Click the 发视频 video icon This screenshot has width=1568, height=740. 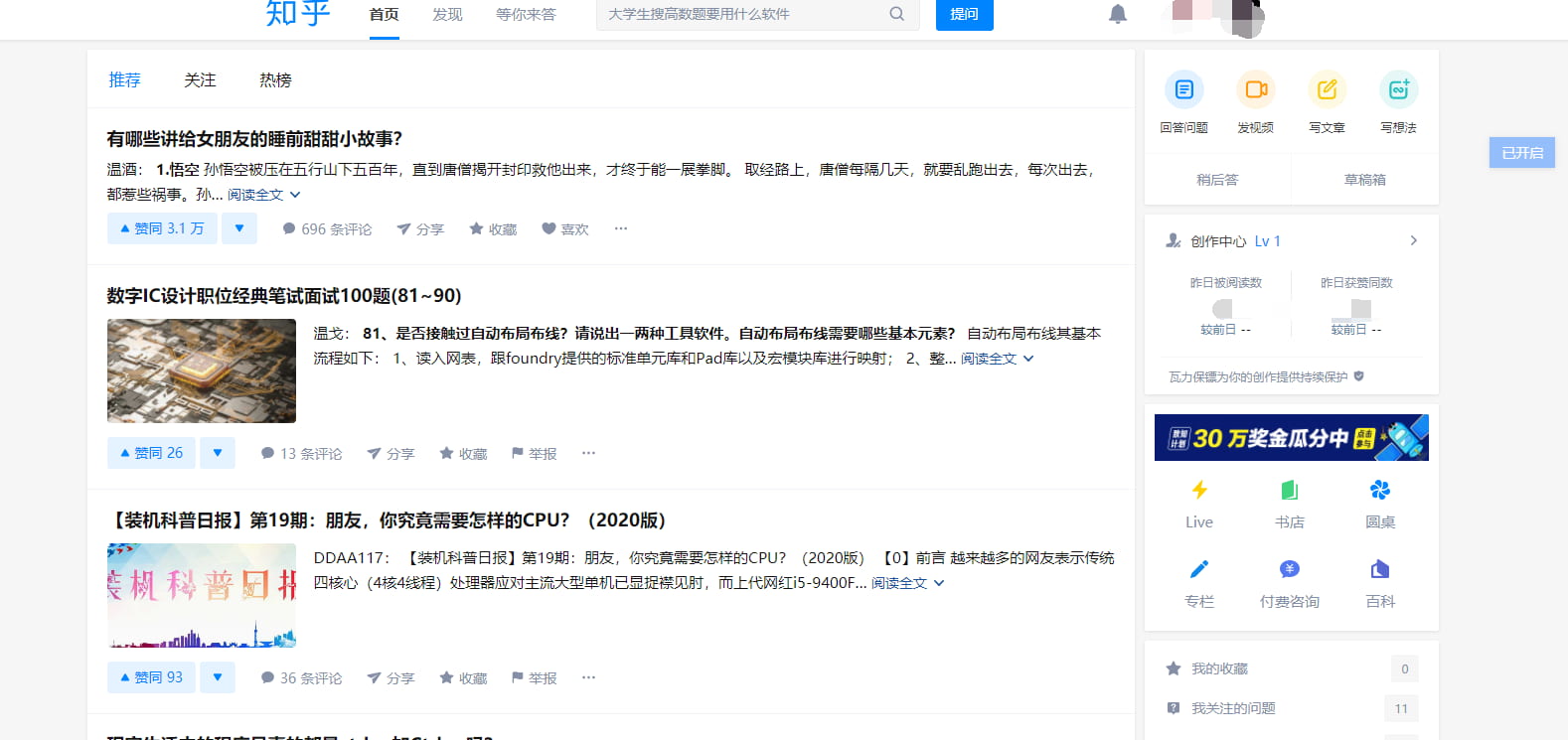[1256, 90]
